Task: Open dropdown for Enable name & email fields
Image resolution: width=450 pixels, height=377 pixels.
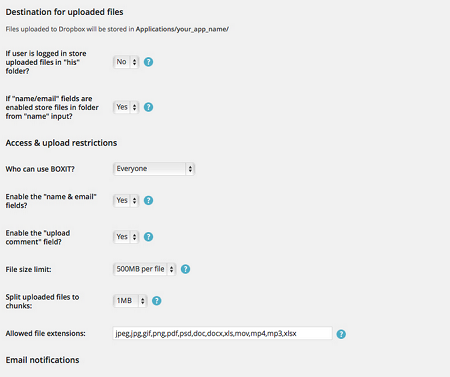Action: [x=126, y=201]
